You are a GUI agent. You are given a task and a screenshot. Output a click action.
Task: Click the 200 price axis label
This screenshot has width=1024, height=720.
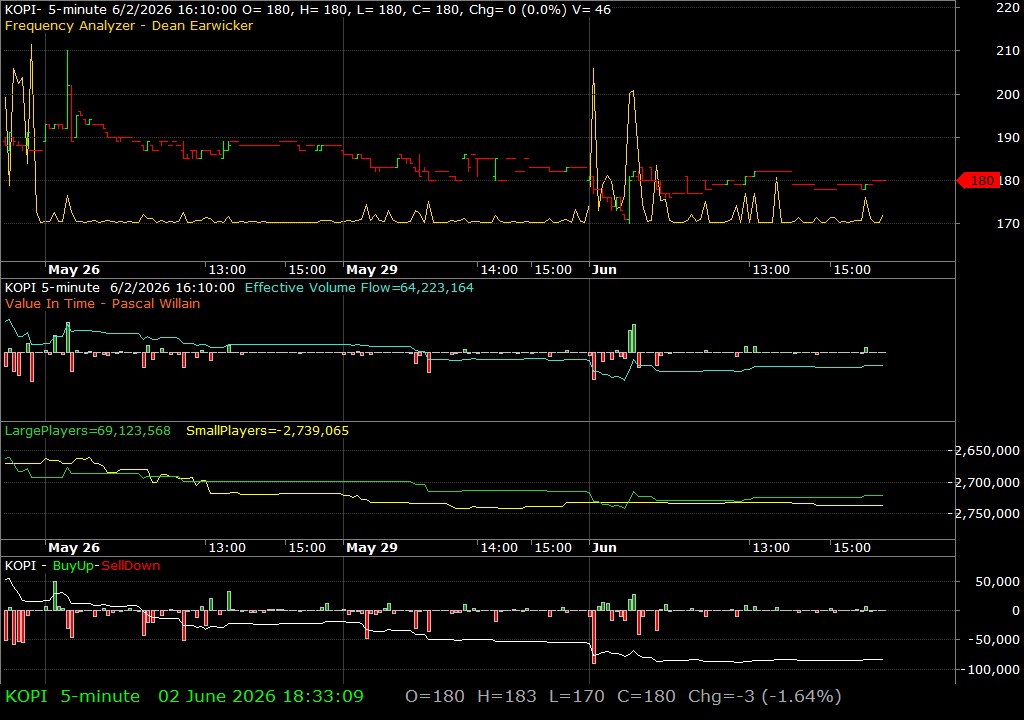coord(1008,94)
